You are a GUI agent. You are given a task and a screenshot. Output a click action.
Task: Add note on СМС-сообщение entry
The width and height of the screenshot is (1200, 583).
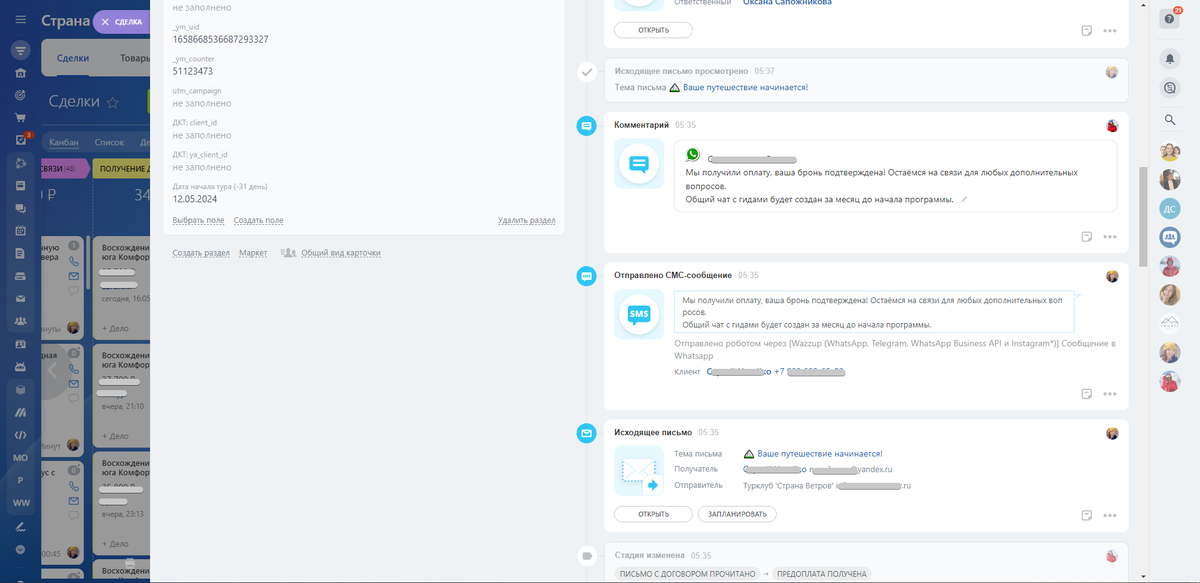(1086, 394)
